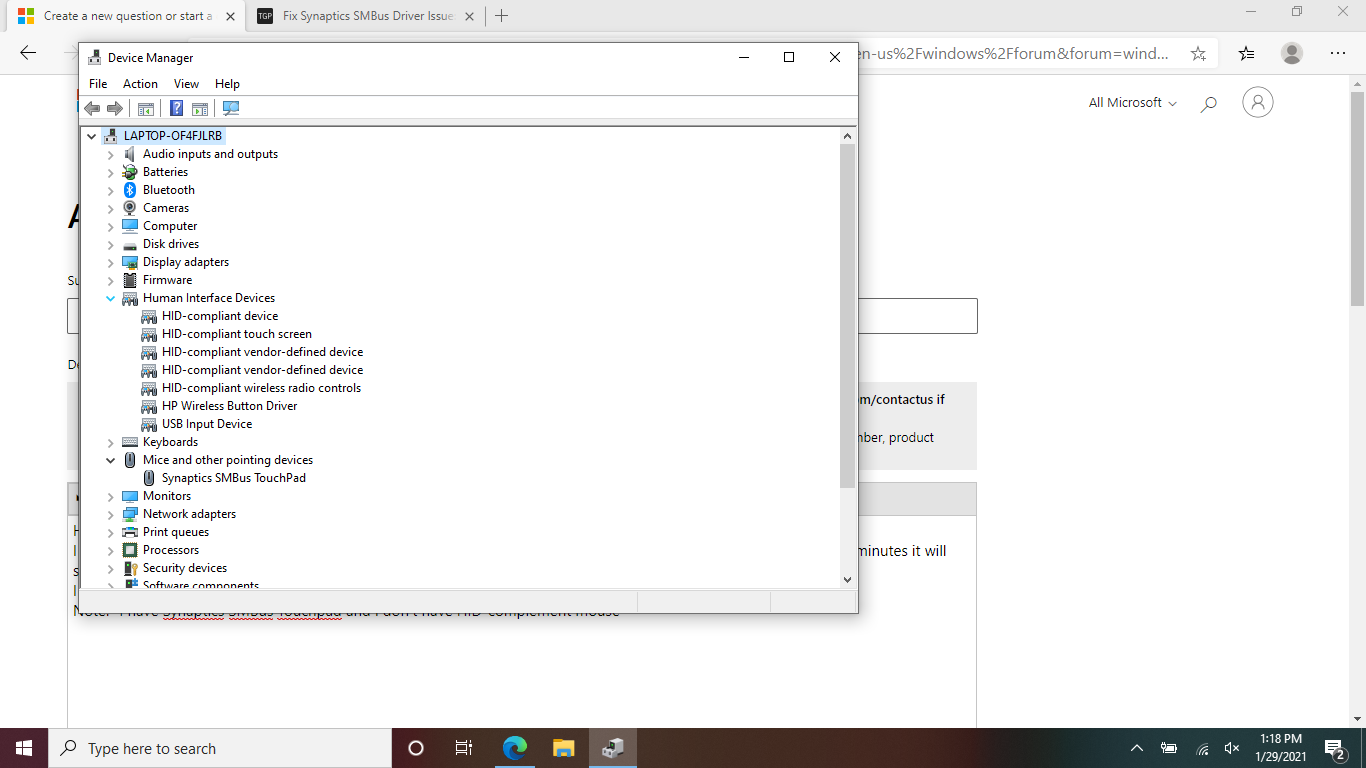The image size is (1366, 768).
Task: Open the notification center icon
Action: click(1335, 748)
